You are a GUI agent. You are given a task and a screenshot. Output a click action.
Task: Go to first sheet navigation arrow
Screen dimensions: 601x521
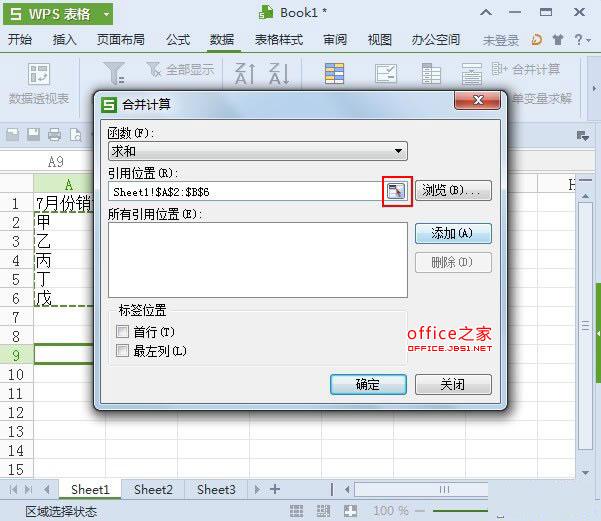coord(13,490)
